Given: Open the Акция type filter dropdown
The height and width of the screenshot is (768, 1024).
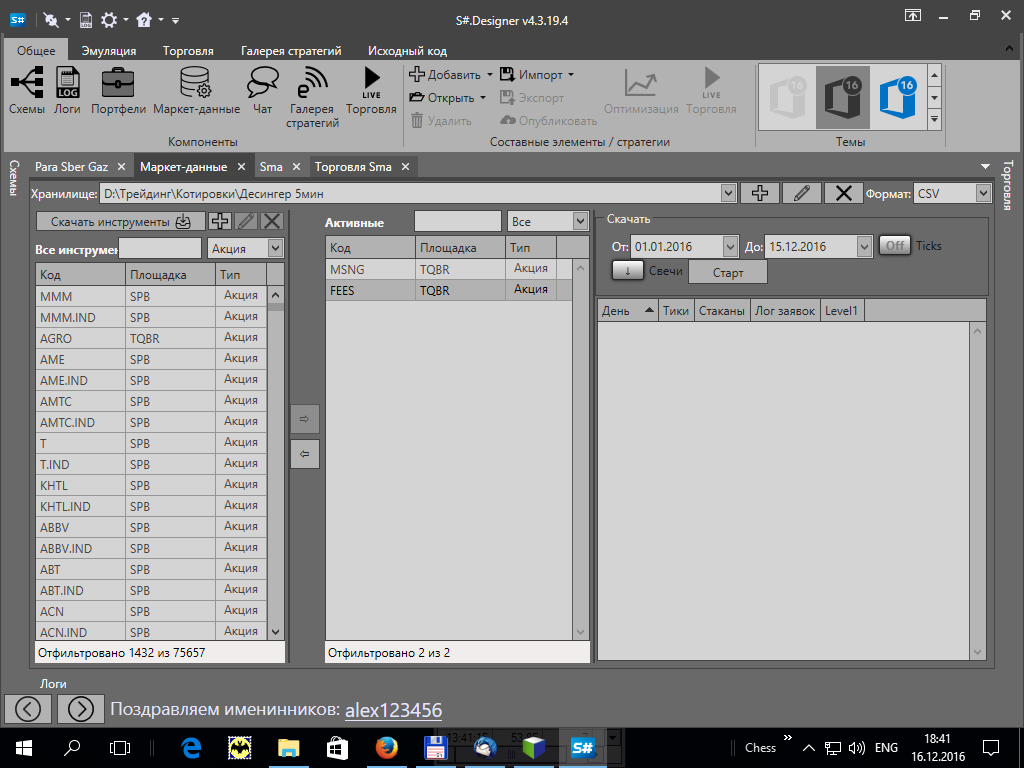Looking at the screenshot, I should pos(276,248).
